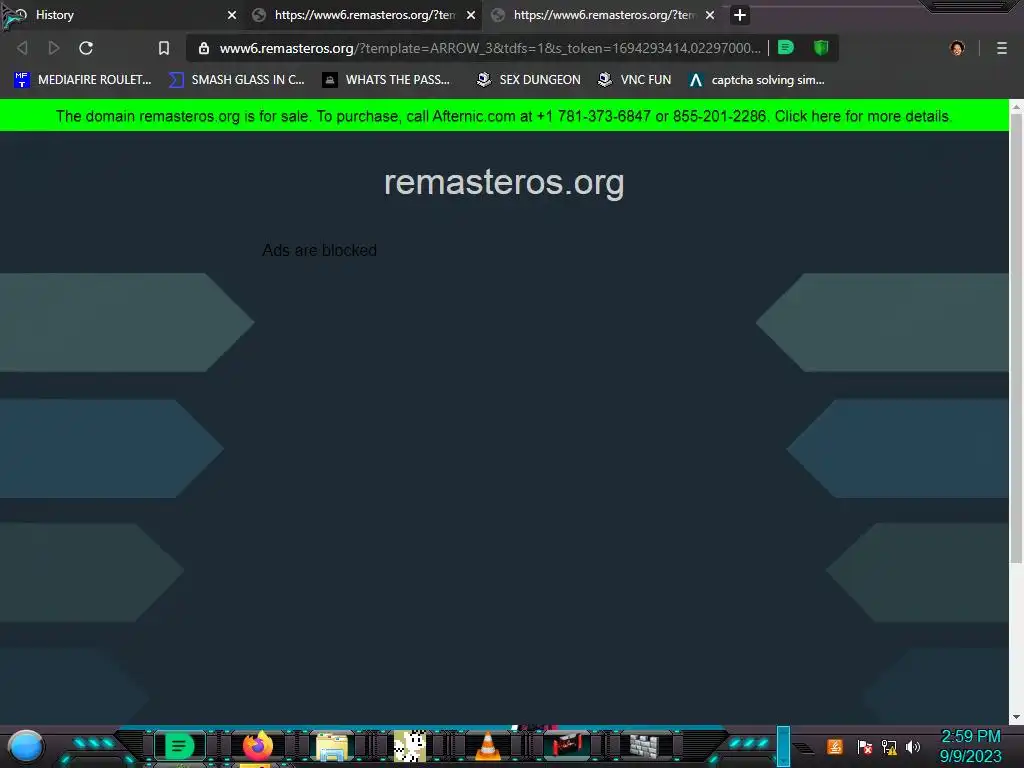Image resolution: width=1024 pixels, height=768 pixels.
Task: Open a new tab with the plus button
Action: [x=739, y=15]
